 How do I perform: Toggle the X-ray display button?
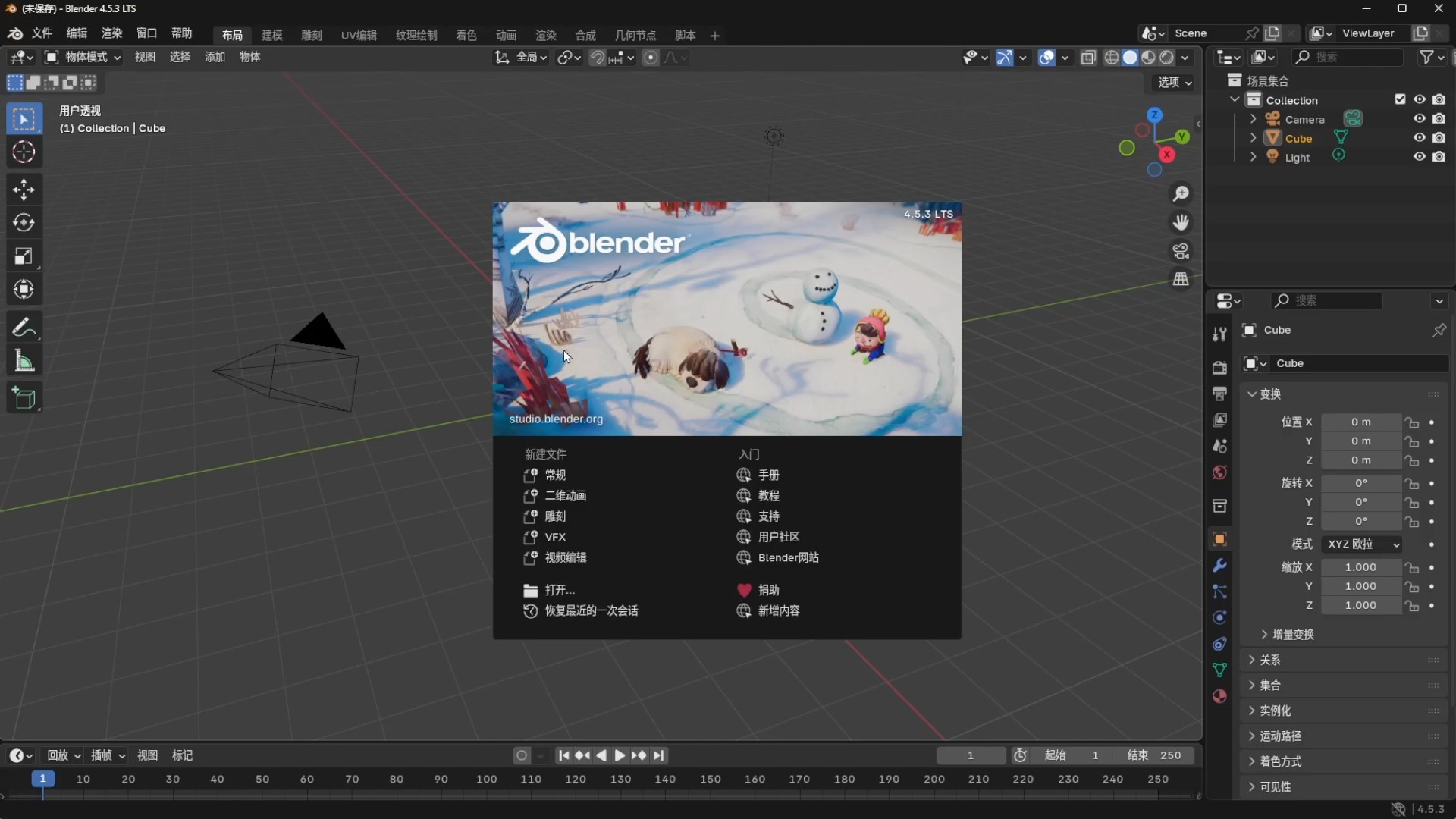pyautogui.click(x=1088, y=58)
